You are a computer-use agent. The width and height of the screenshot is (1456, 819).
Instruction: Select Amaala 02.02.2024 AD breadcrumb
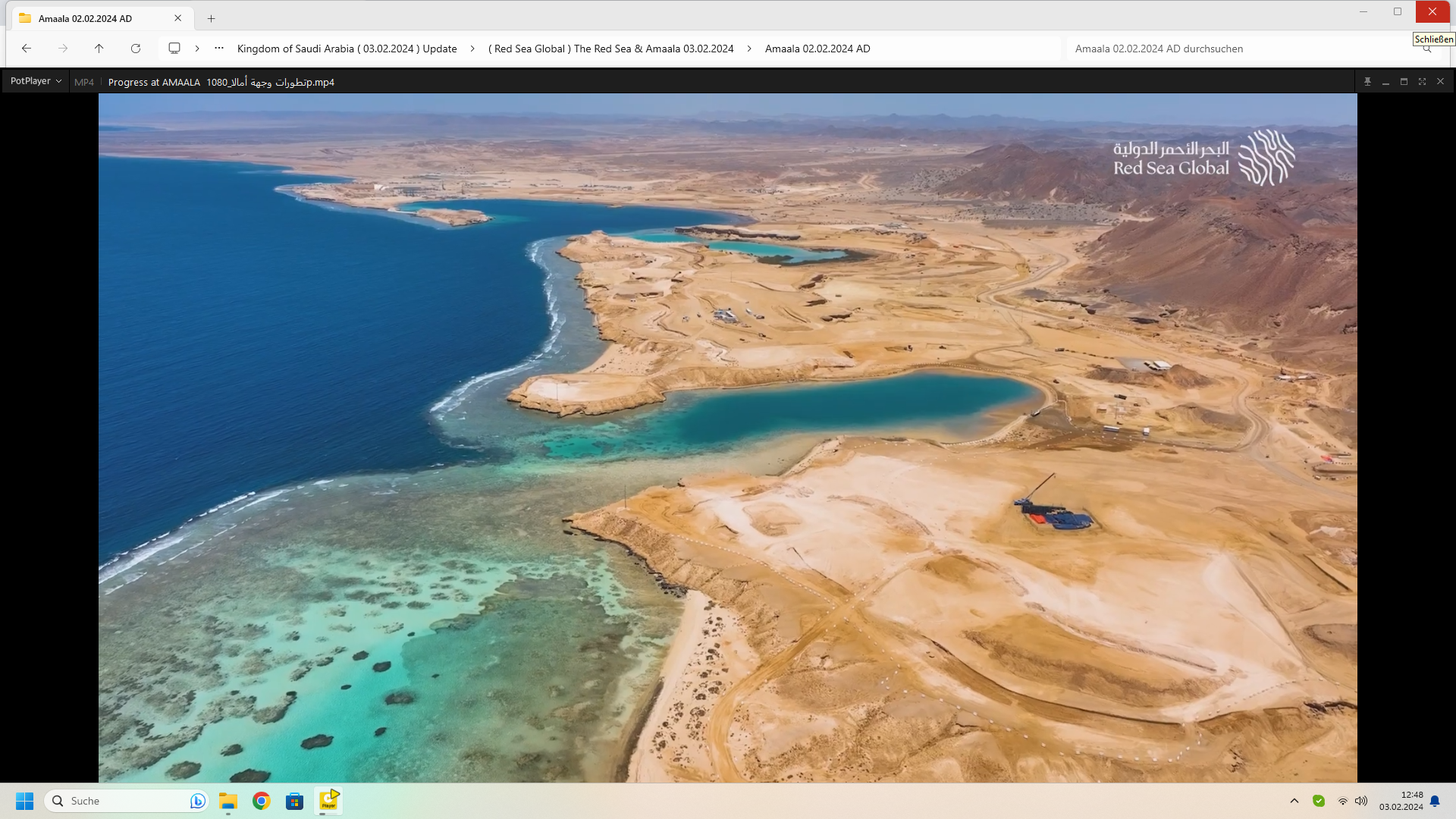817,49
